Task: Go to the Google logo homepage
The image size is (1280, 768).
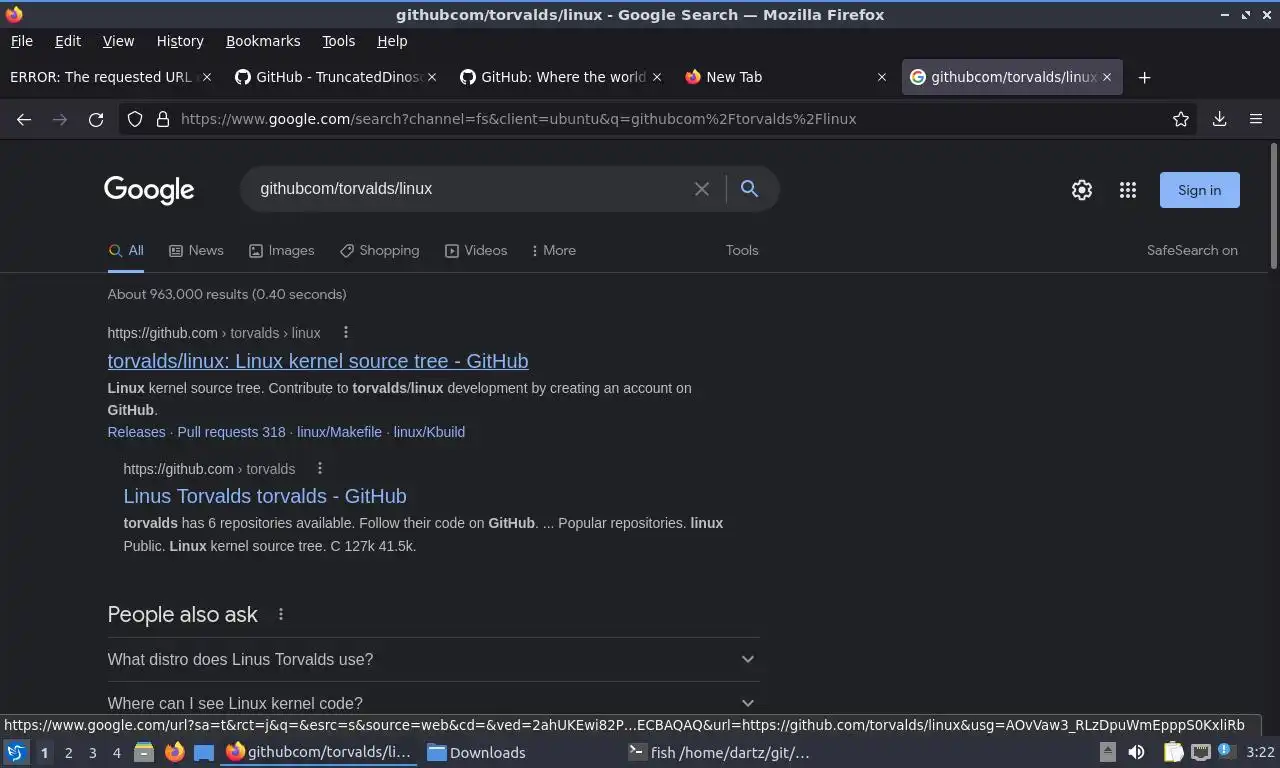Action: [x=149, y=190]
